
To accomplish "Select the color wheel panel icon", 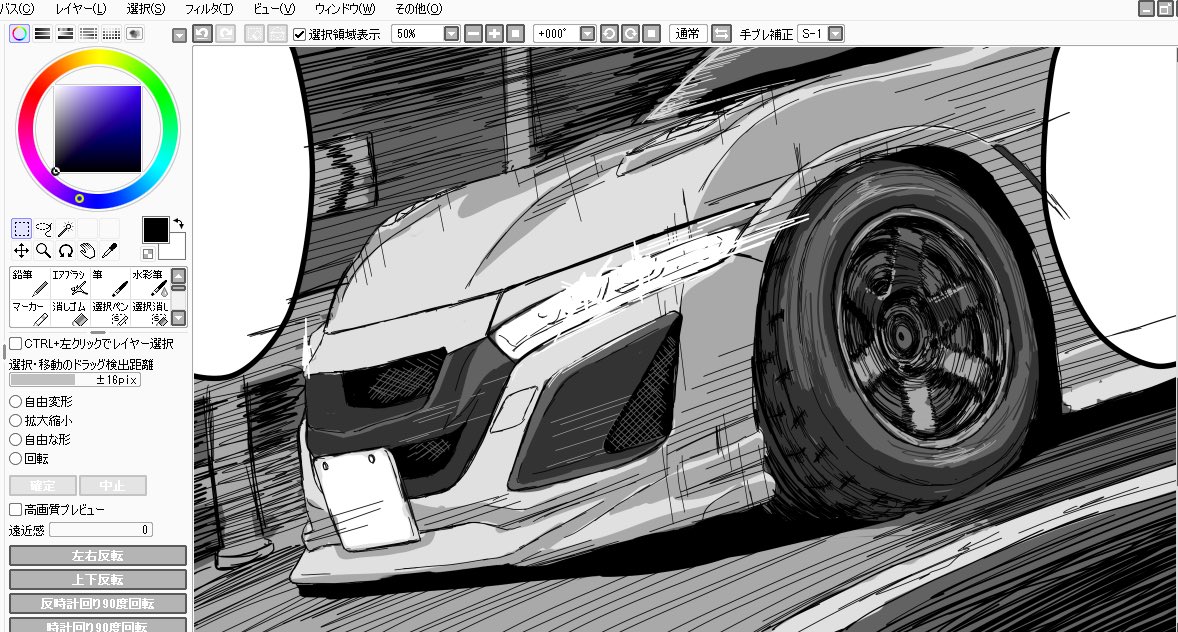I will [20, 34].
